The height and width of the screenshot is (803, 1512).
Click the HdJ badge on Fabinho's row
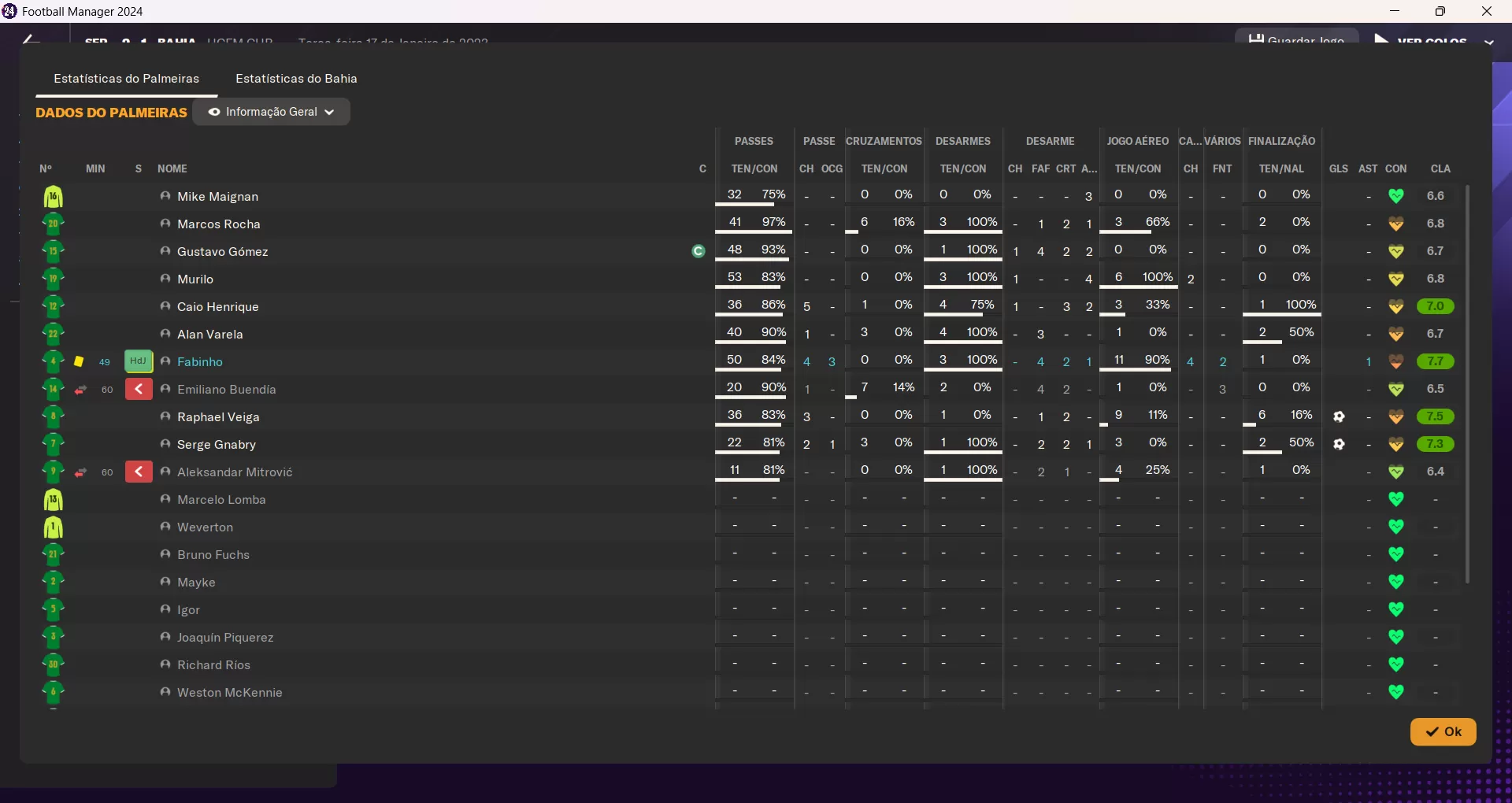[x=138, y=361]
